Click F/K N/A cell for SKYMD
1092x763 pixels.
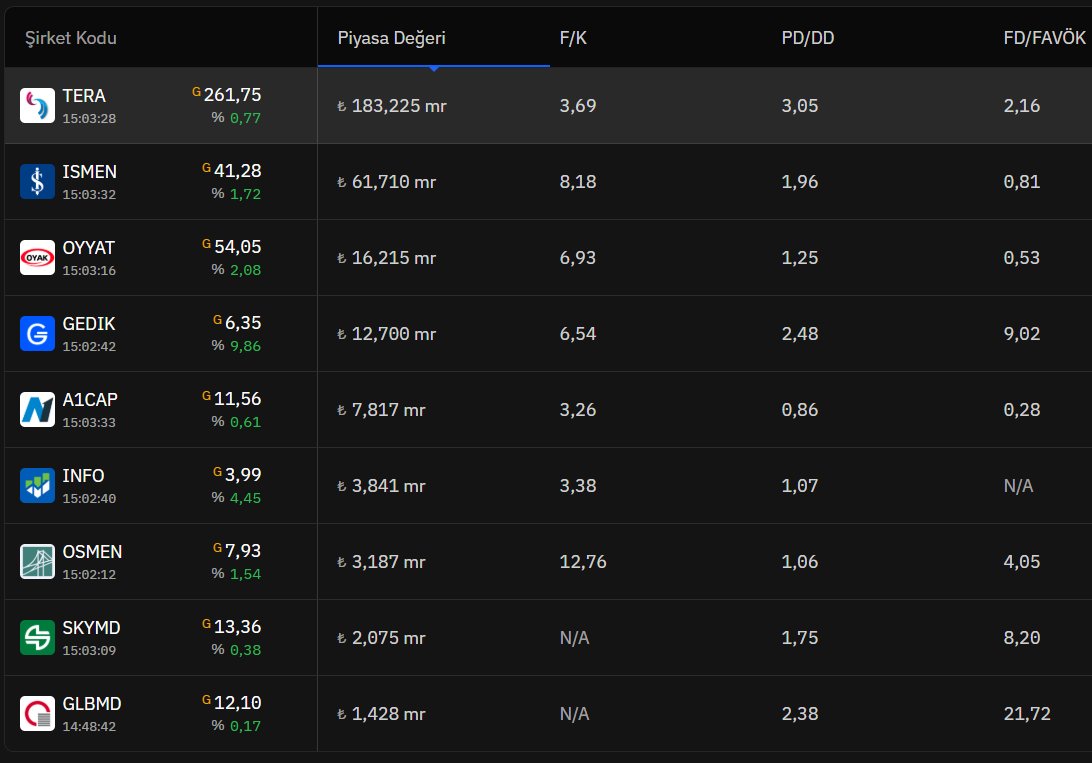tap(575, 638)
